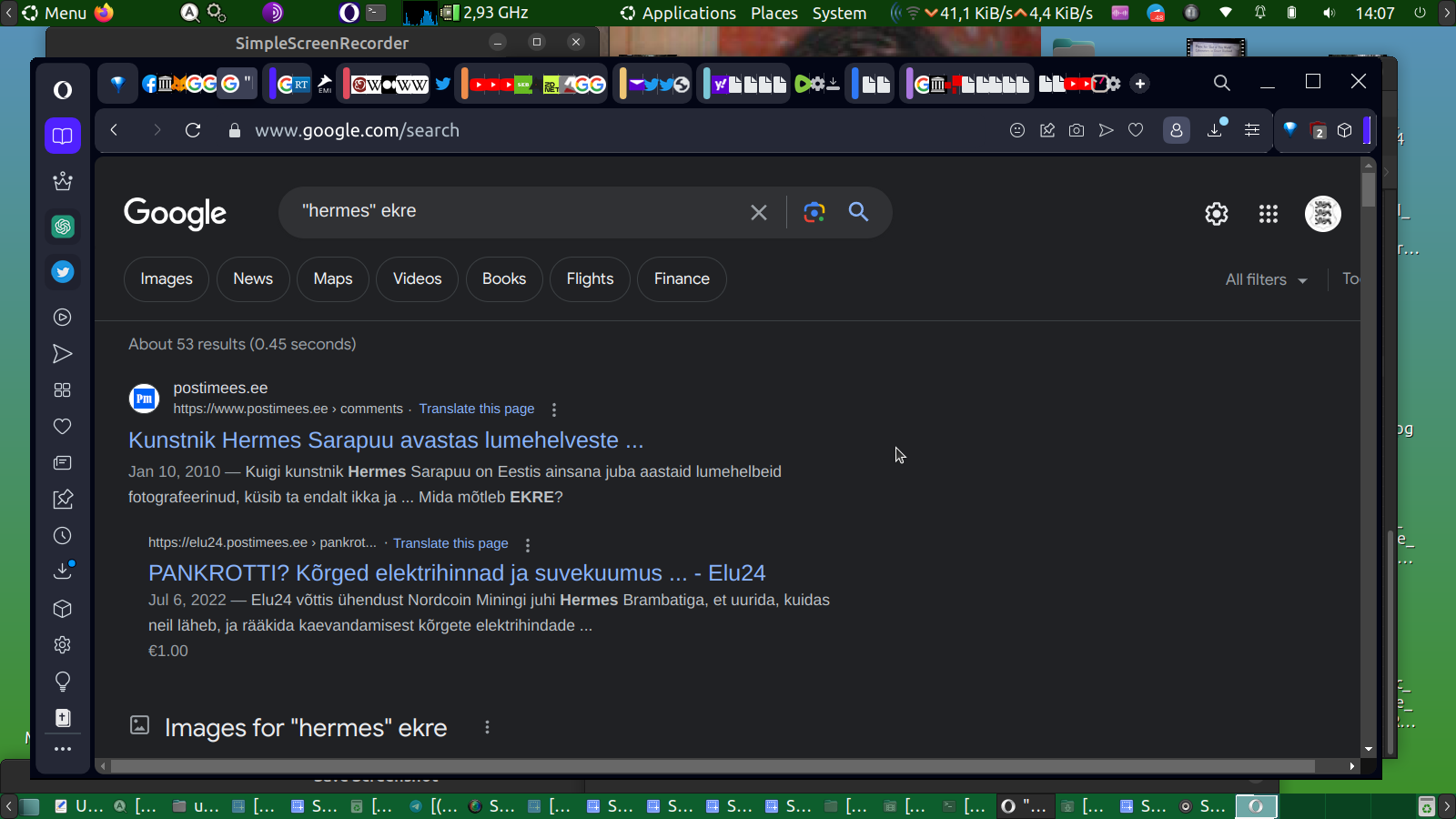Filter results by Images

pyautogui.click(x=167, y=278)
